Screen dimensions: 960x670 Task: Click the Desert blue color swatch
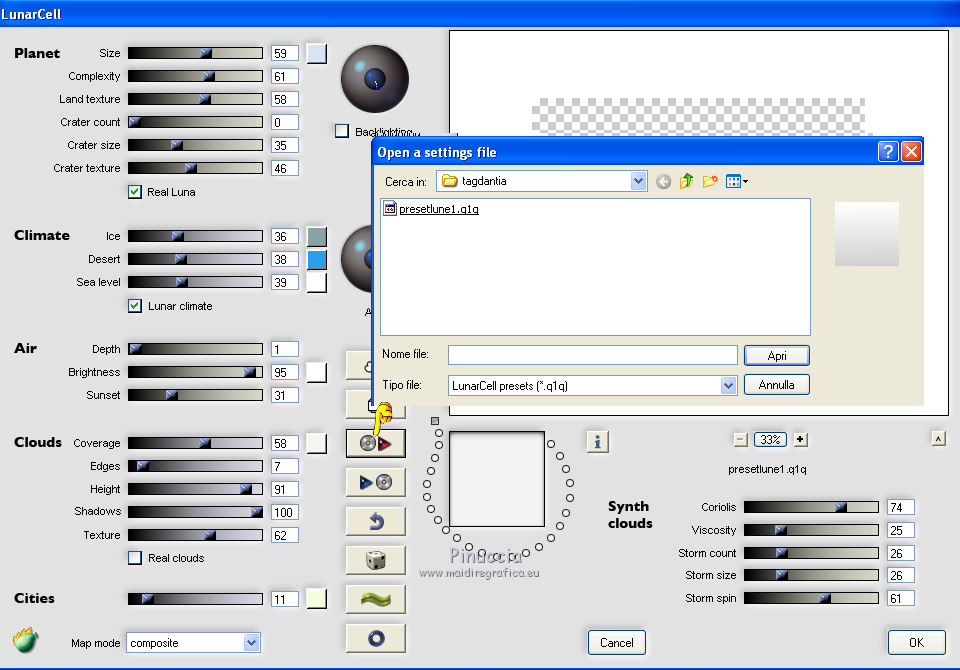click(x=317, y=259)
